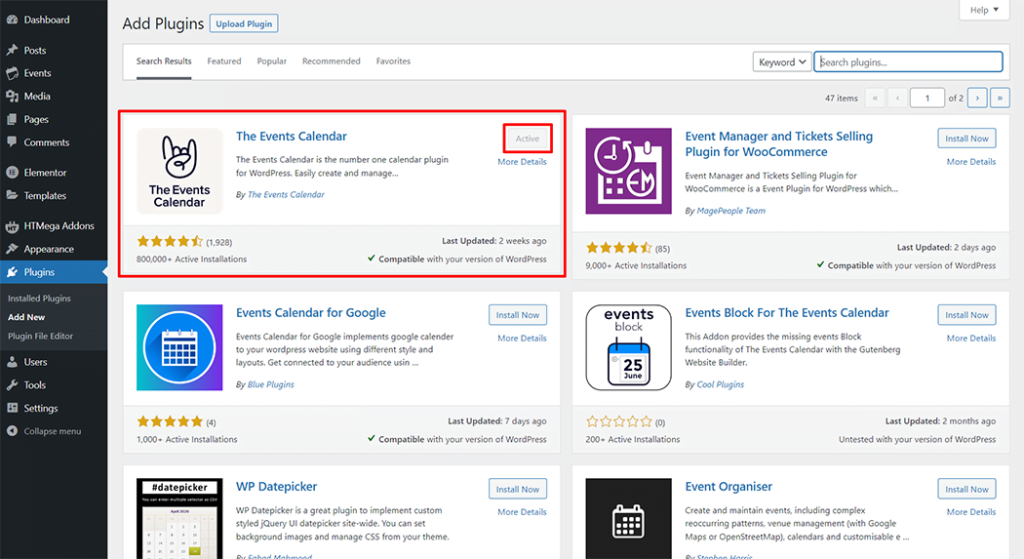Click the Collapse menu arrow icon
The width and height of the screenshot is (1024, 559).
click(12, 431)
